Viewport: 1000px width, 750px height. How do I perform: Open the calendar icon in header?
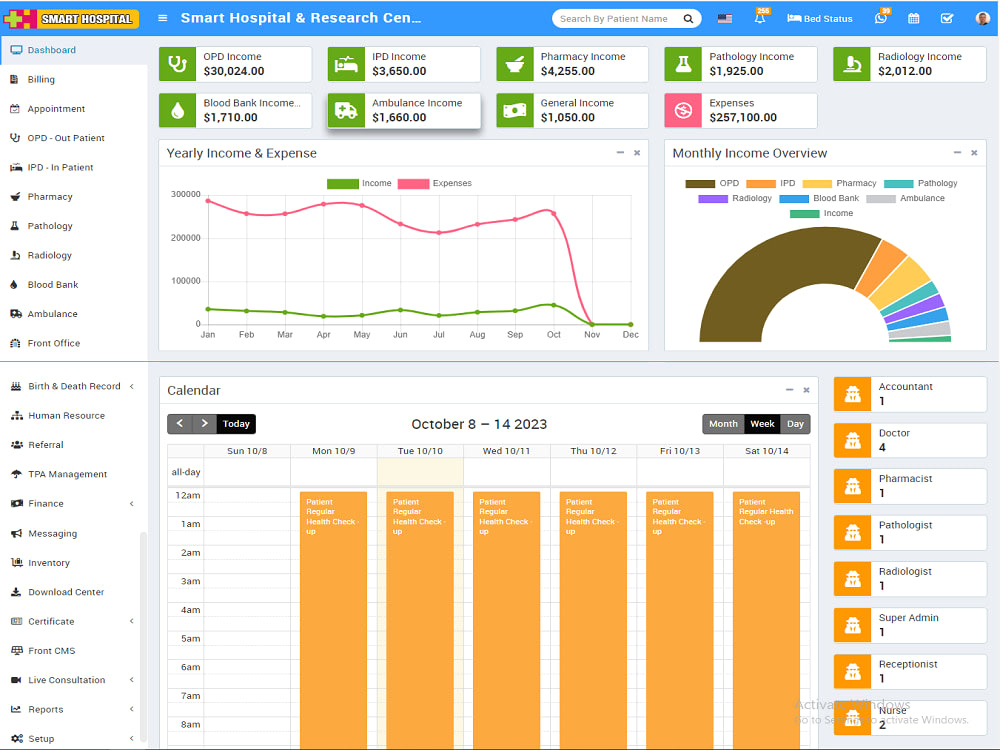913,18
